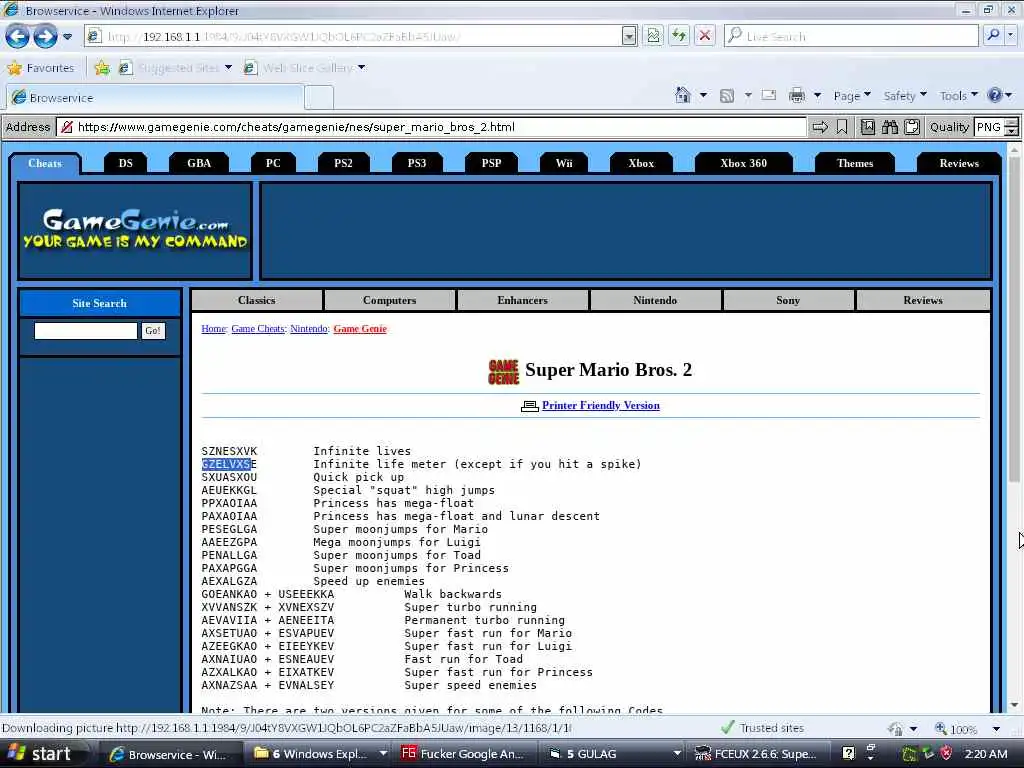Expand the Live Search provider dropdown
Image resolution: width=1024 pixels, height=768 pixels.
1012,35
